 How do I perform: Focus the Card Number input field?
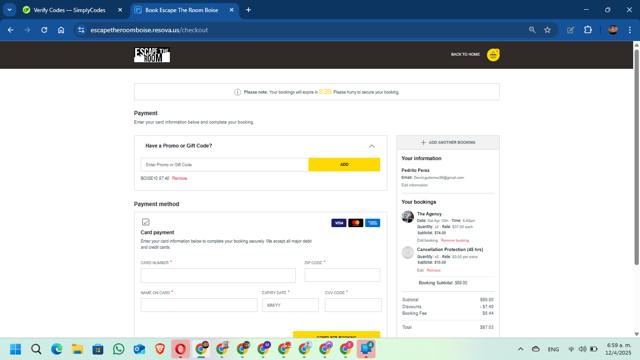pyautogui.click(x=218, y=275)
